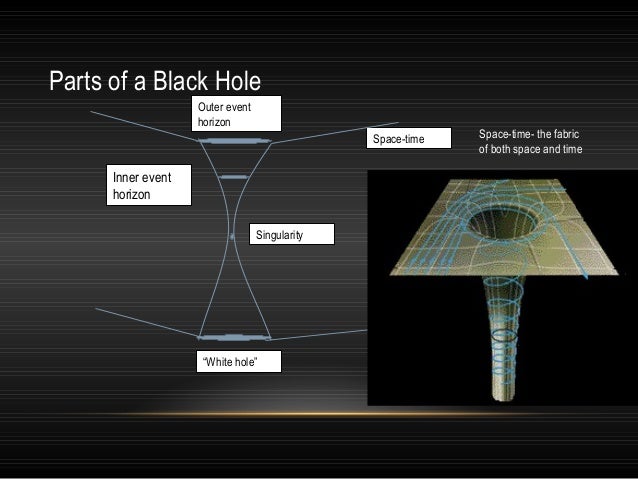Select the "Inner event horizon" label box
Image resolution: width=638 pixels, height=479 pixels.
149,185
